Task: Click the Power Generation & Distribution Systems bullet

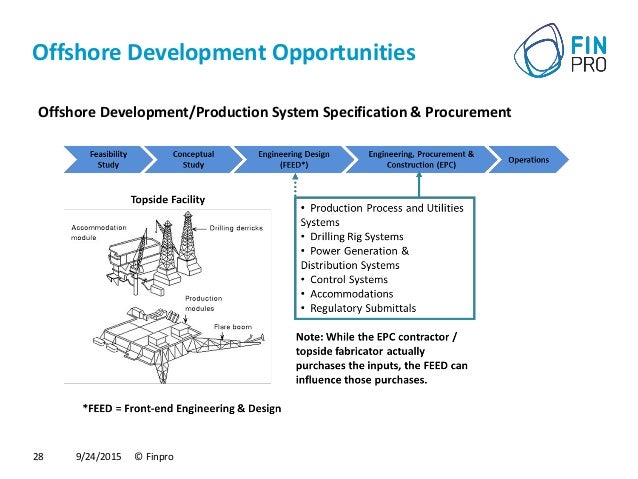Action: (355, 258)
